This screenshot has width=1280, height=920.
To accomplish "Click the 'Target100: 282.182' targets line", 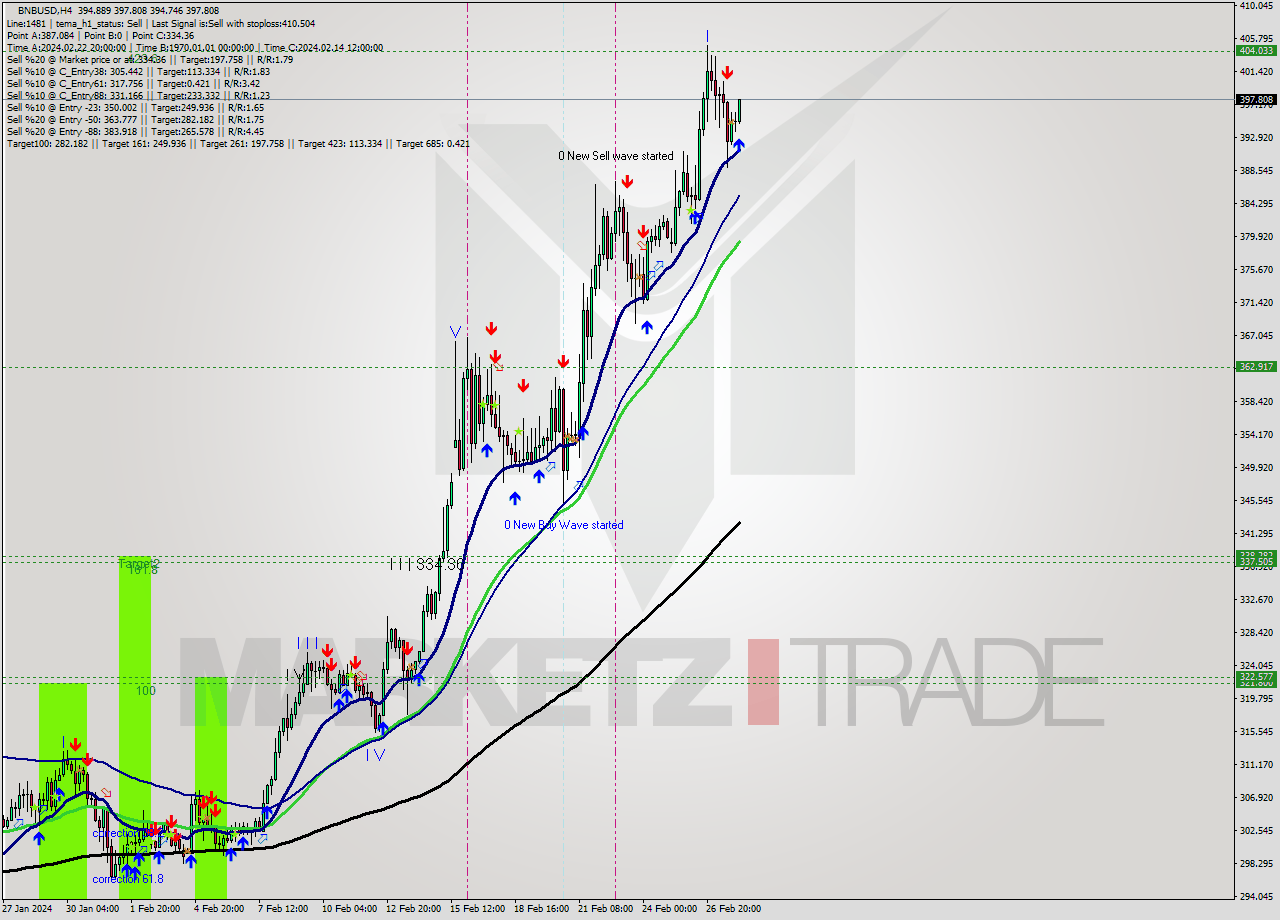I will click(x=238, y=143).
